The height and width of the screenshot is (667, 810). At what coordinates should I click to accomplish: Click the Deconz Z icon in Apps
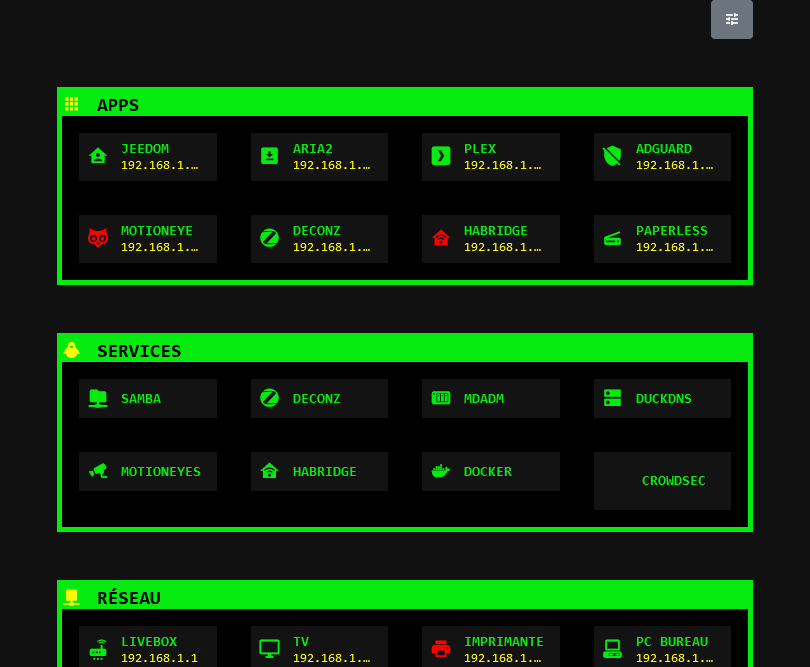[269, 238]
